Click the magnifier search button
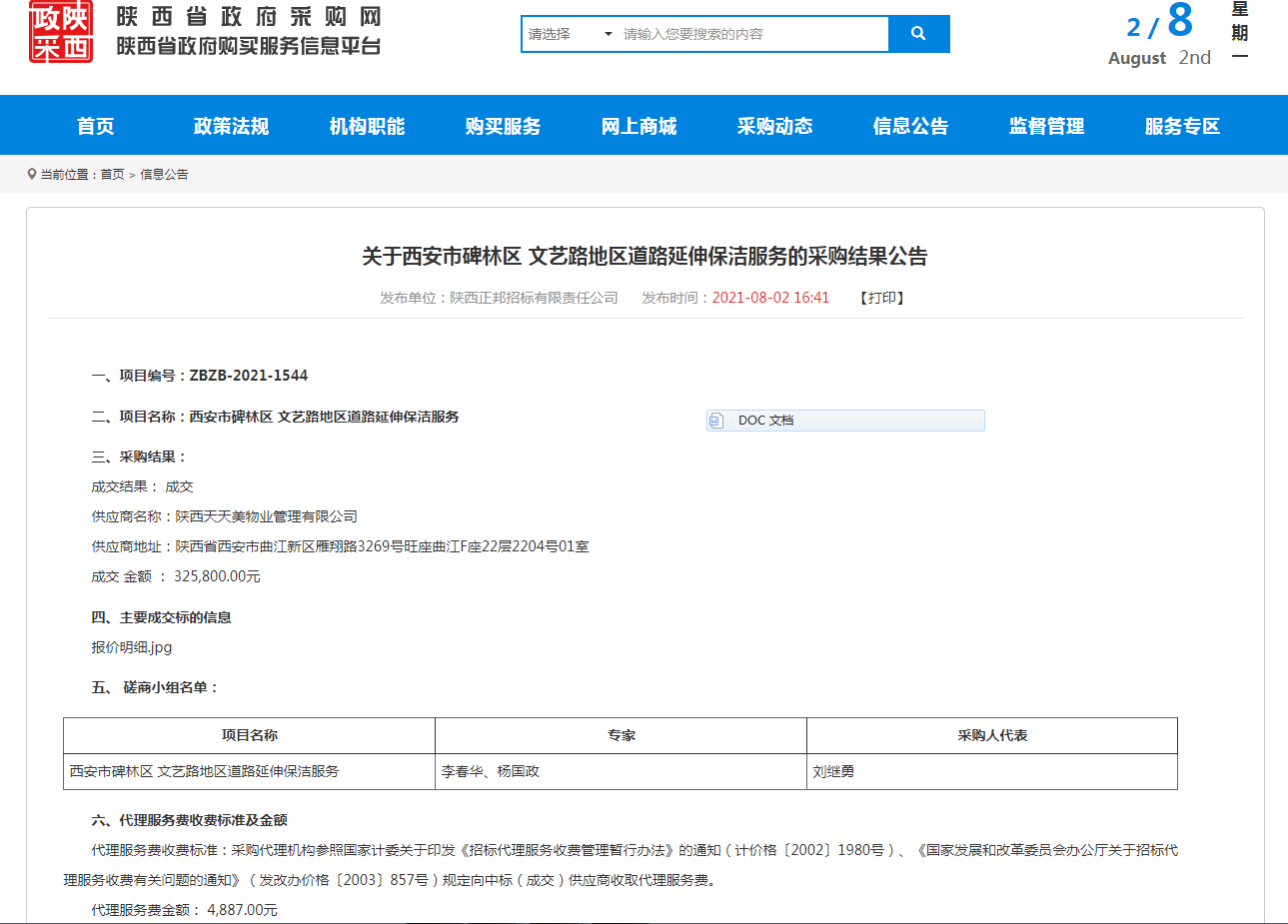1288x924 pixels. (x=918, y=34)
